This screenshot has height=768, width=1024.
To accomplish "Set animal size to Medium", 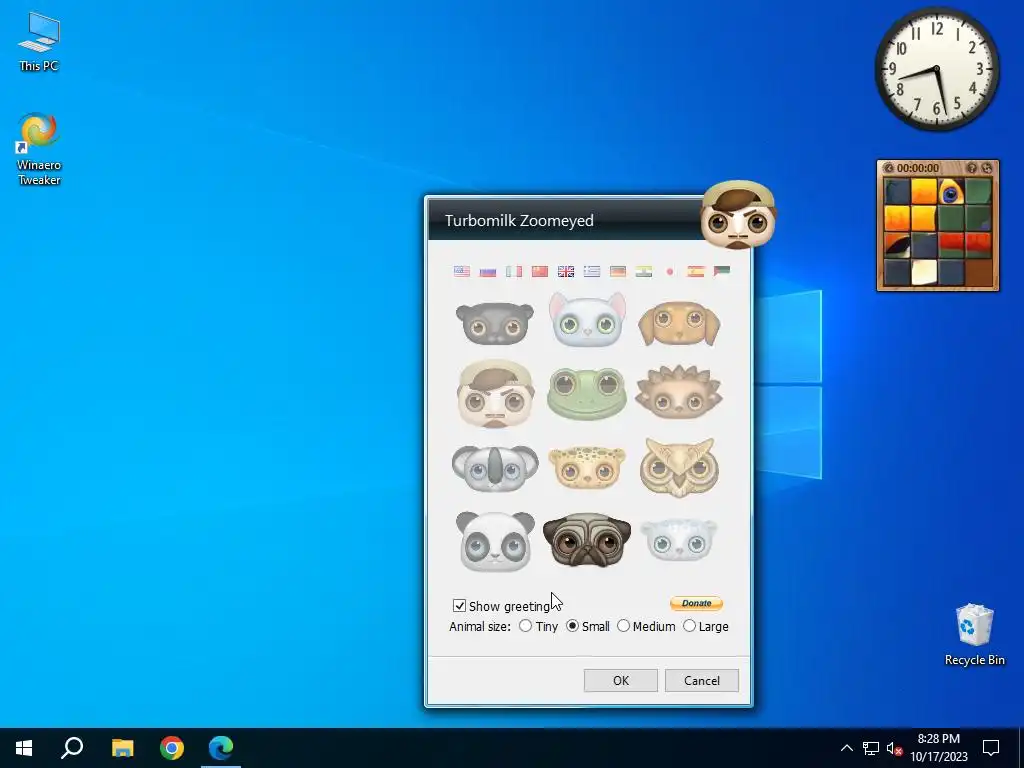I will tap(623, 626).
